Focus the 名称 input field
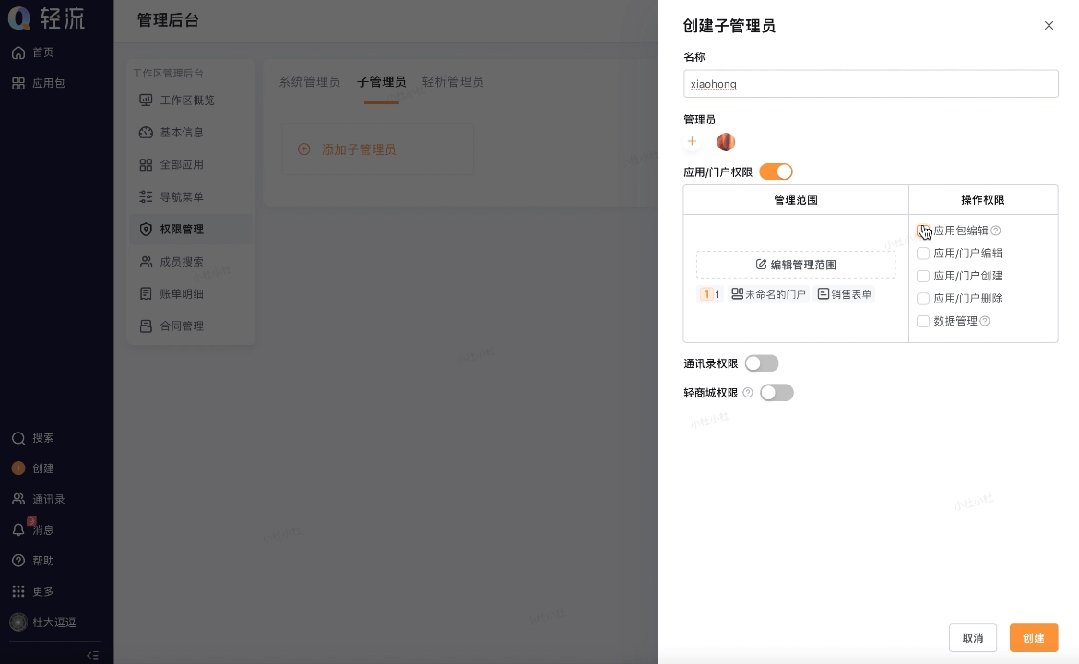The width and height of the screenshot is (1079, 664). pos(870,84)
